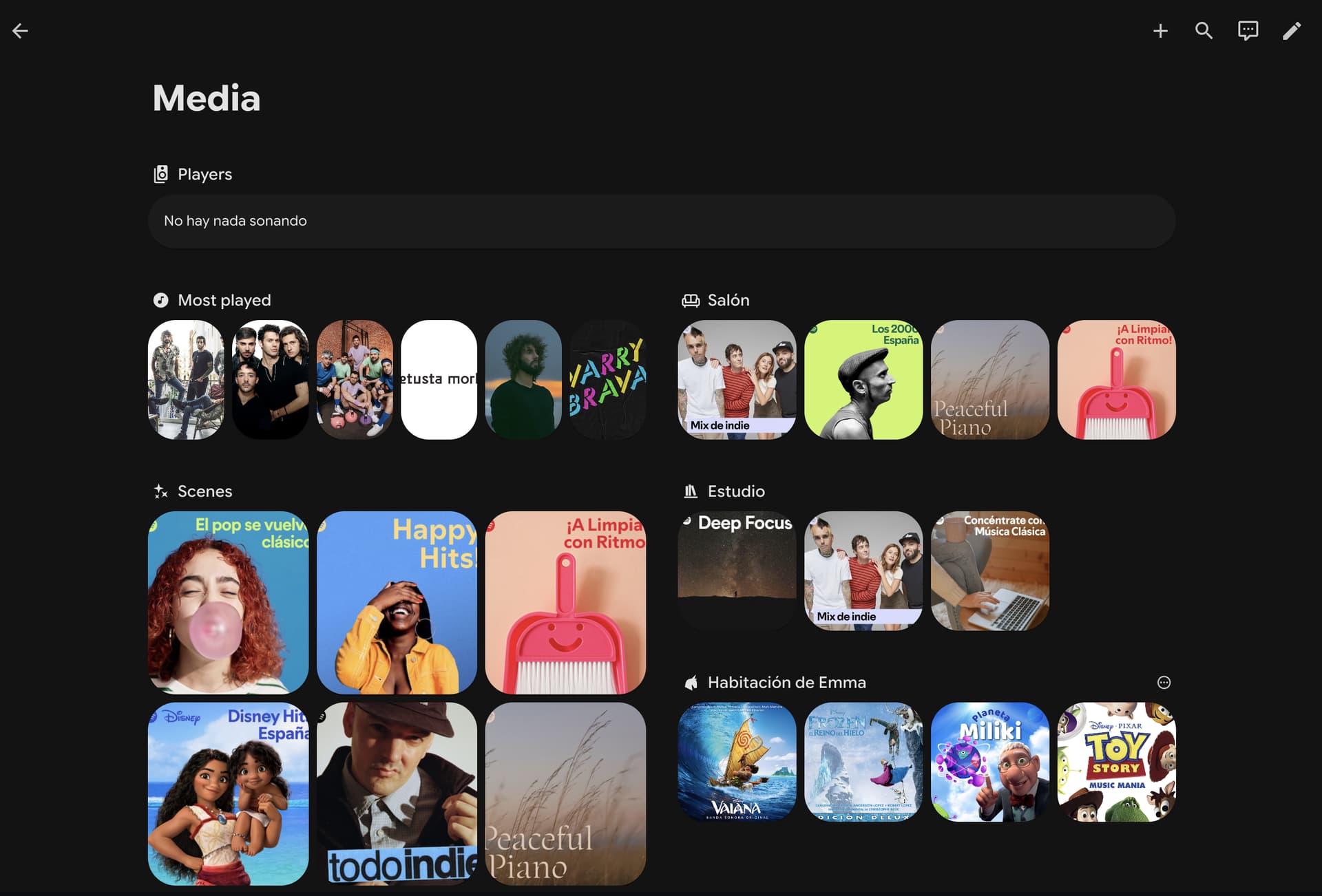The height and width of the screenshot is (896, 1322).
Task: Click the plus add icon
Action: [1160, 30]
